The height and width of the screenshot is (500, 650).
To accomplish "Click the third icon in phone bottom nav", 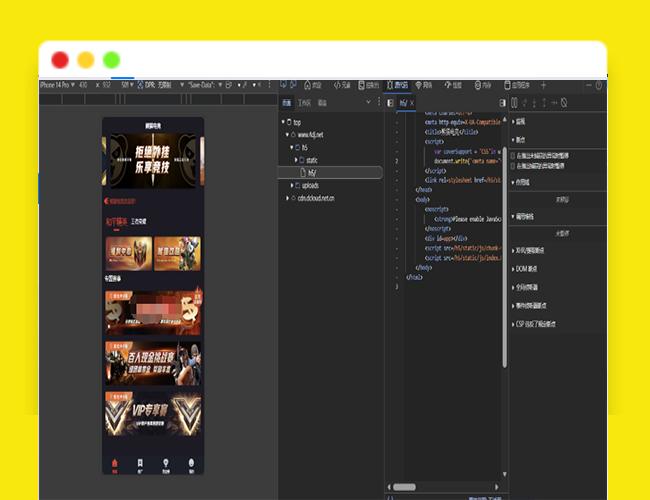I will click(x=166, y=465).
